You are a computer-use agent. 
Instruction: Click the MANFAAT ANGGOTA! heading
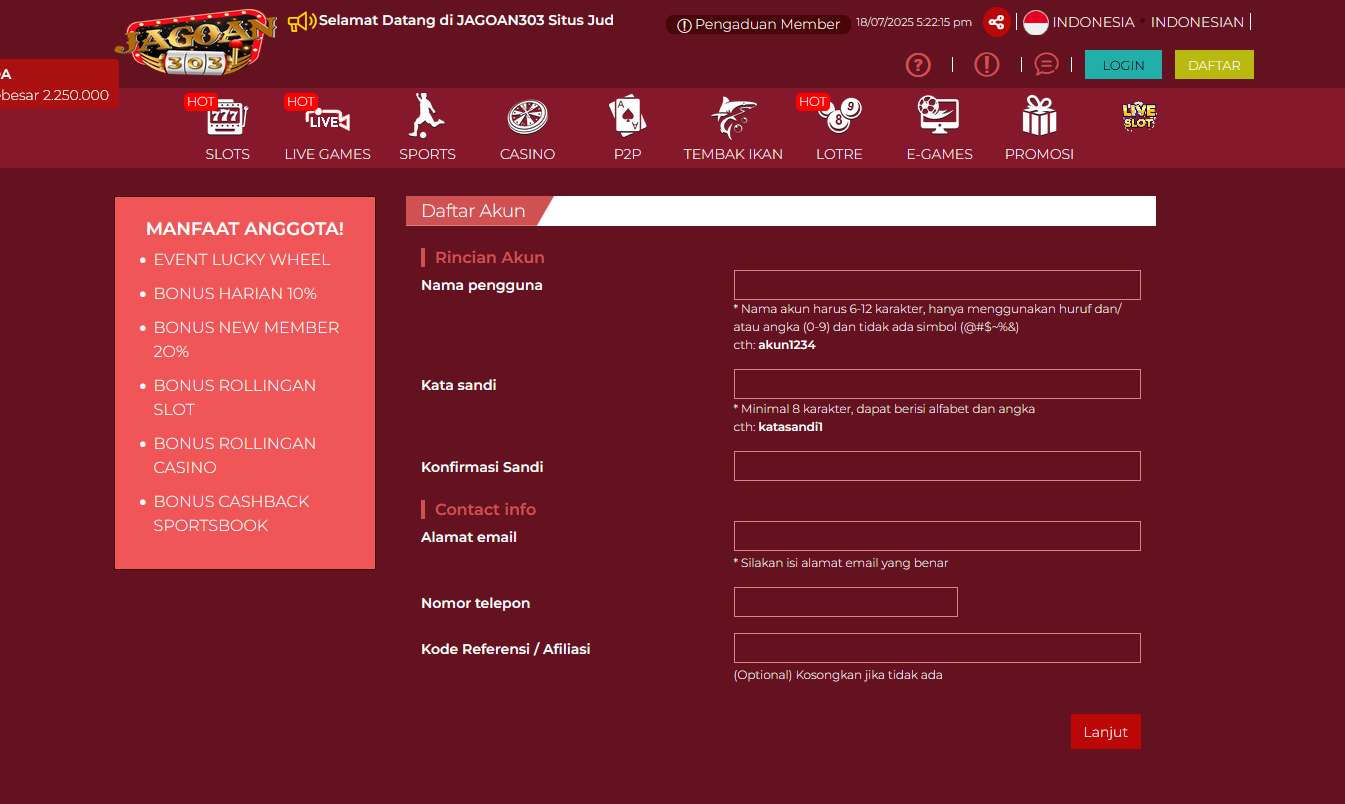pos(245,228)
